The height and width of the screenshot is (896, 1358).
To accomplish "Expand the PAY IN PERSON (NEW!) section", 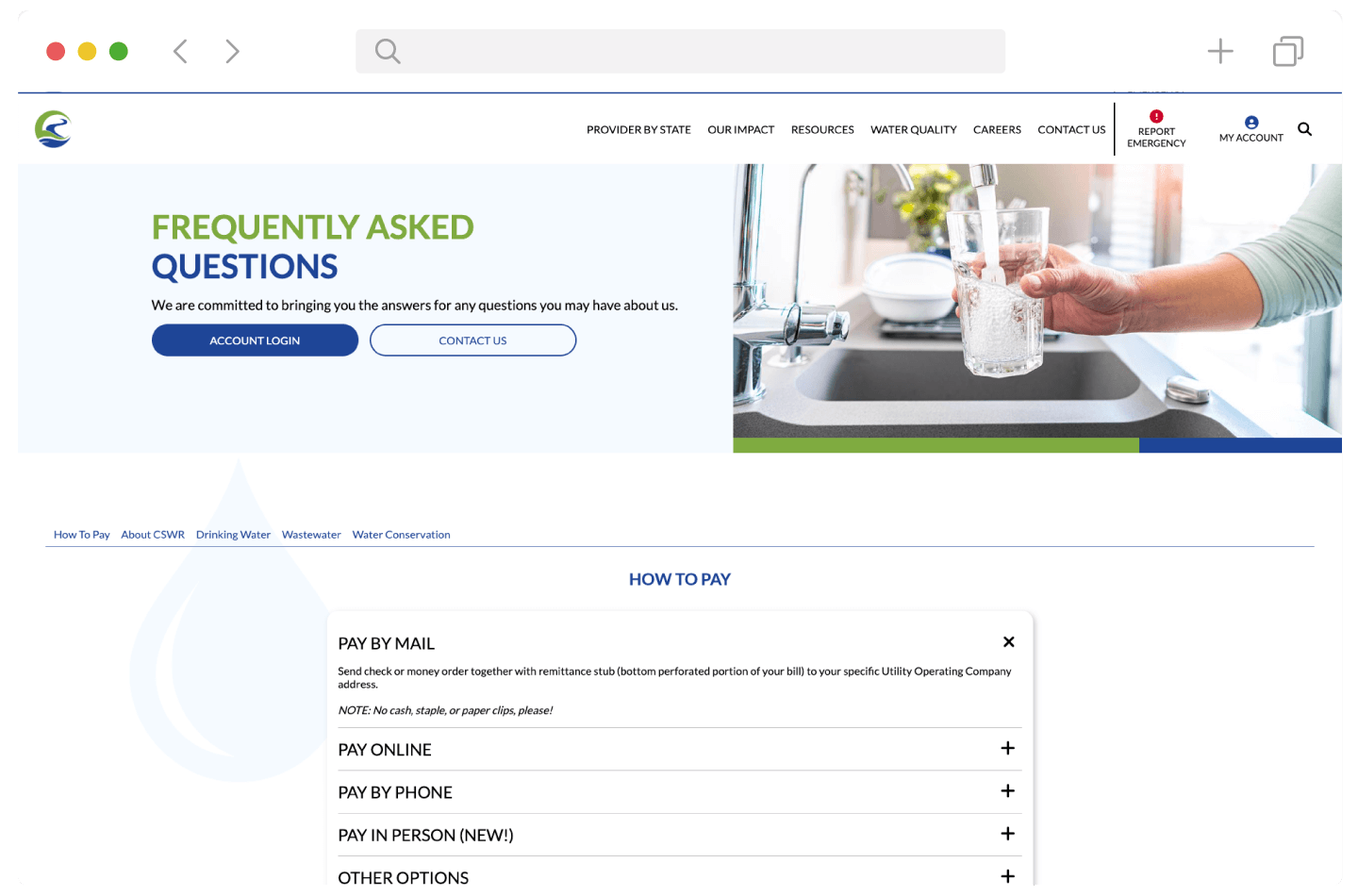I will click(1007, 834).
